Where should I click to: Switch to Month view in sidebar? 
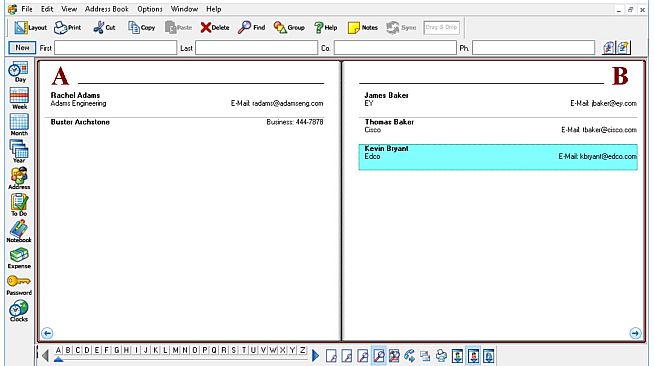coord(19,125)
